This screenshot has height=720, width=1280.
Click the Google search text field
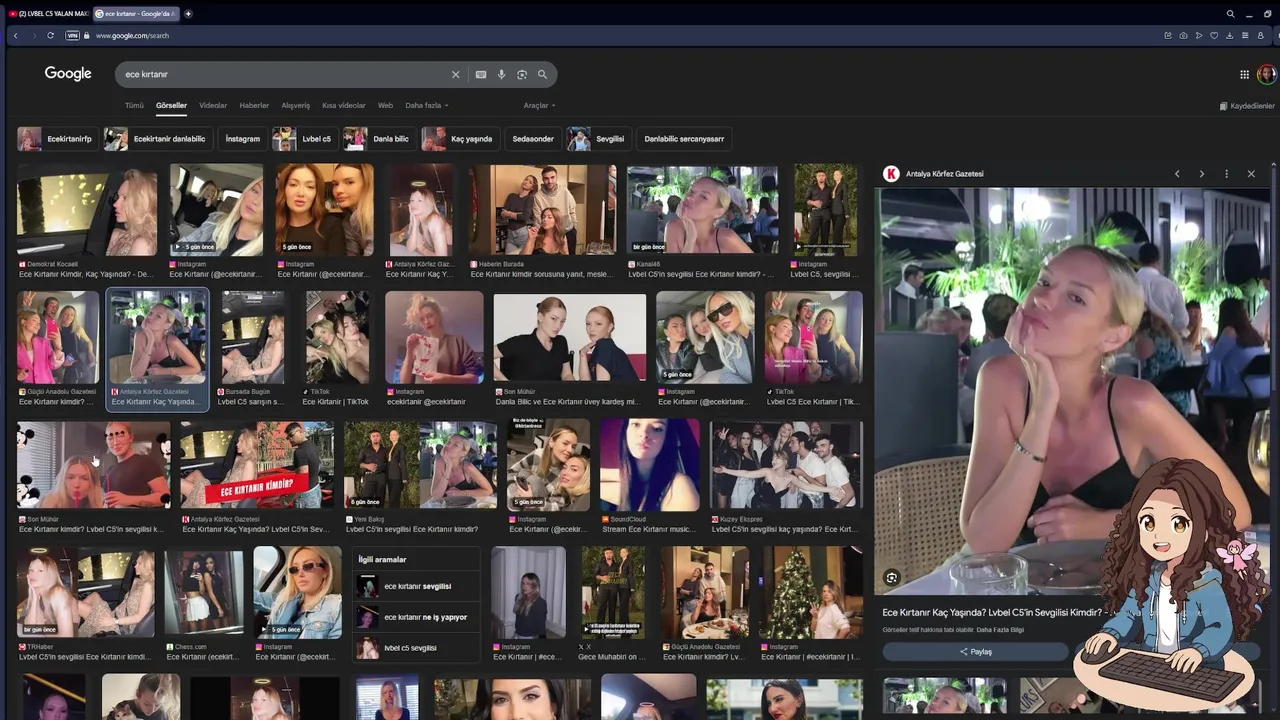285,74
